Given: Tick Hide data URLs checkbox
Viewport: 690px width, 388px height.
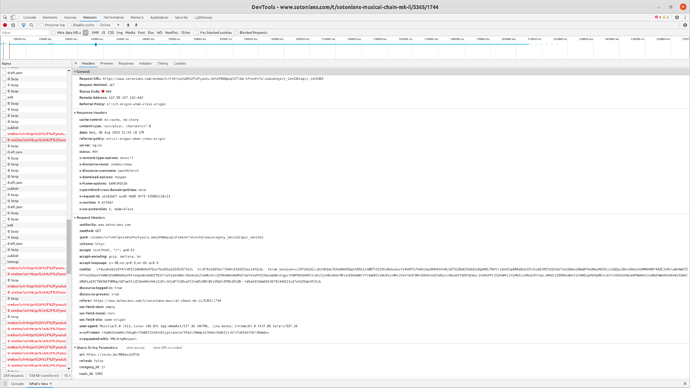Looking at the screenshot, I should click(54, 33).
